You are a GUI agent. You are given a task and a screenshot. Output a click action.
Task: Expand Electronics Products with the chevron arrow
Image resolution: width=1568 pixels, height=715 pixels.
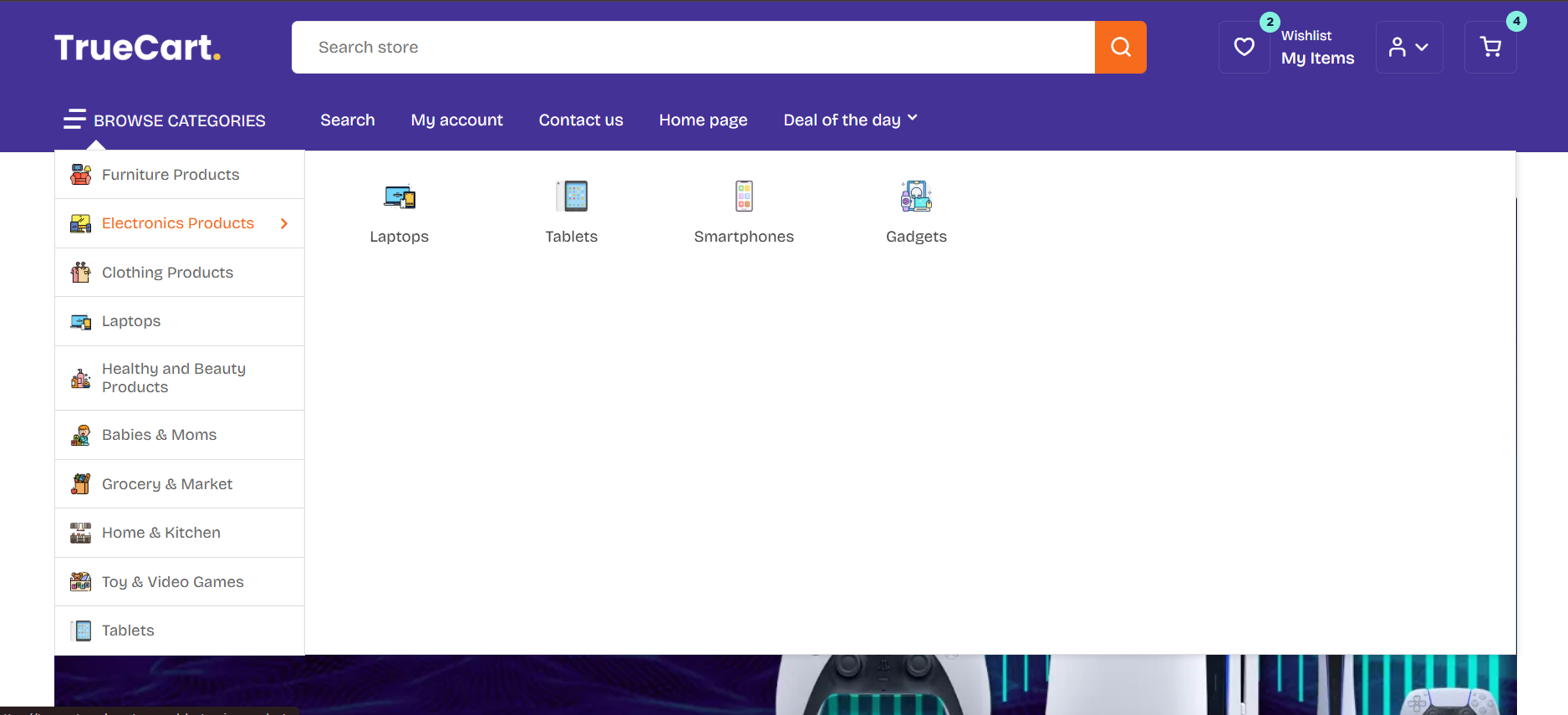tap(284, 223)
